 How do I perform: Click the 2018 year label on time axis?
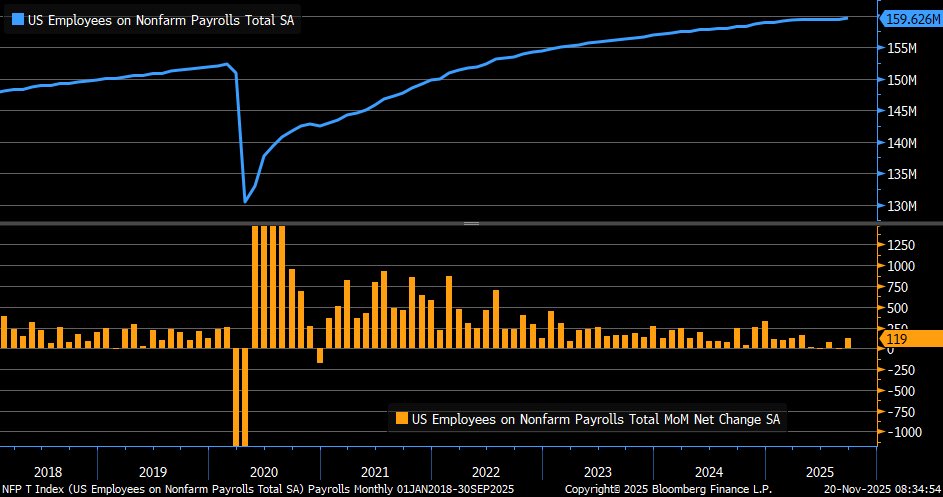[x=48, y=470]
